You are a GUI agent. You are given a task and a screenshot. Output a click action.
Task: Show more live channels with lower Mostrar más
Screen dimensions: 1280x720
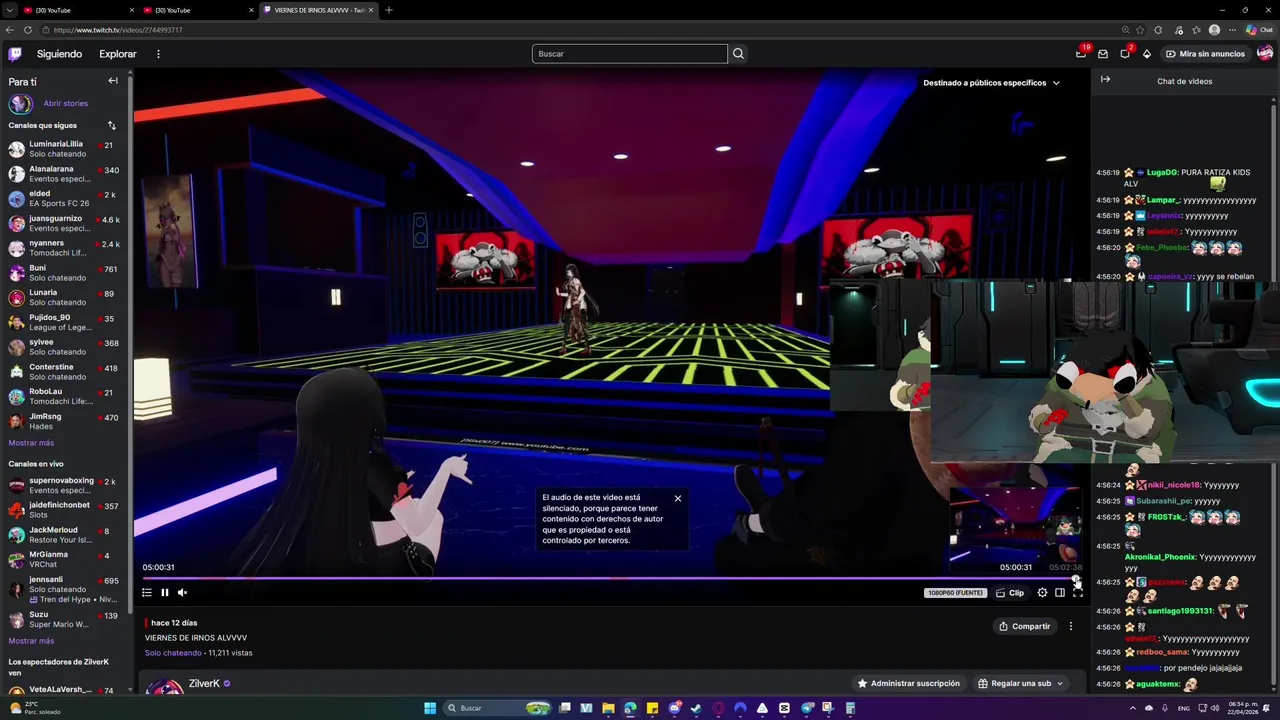(31, 641)
